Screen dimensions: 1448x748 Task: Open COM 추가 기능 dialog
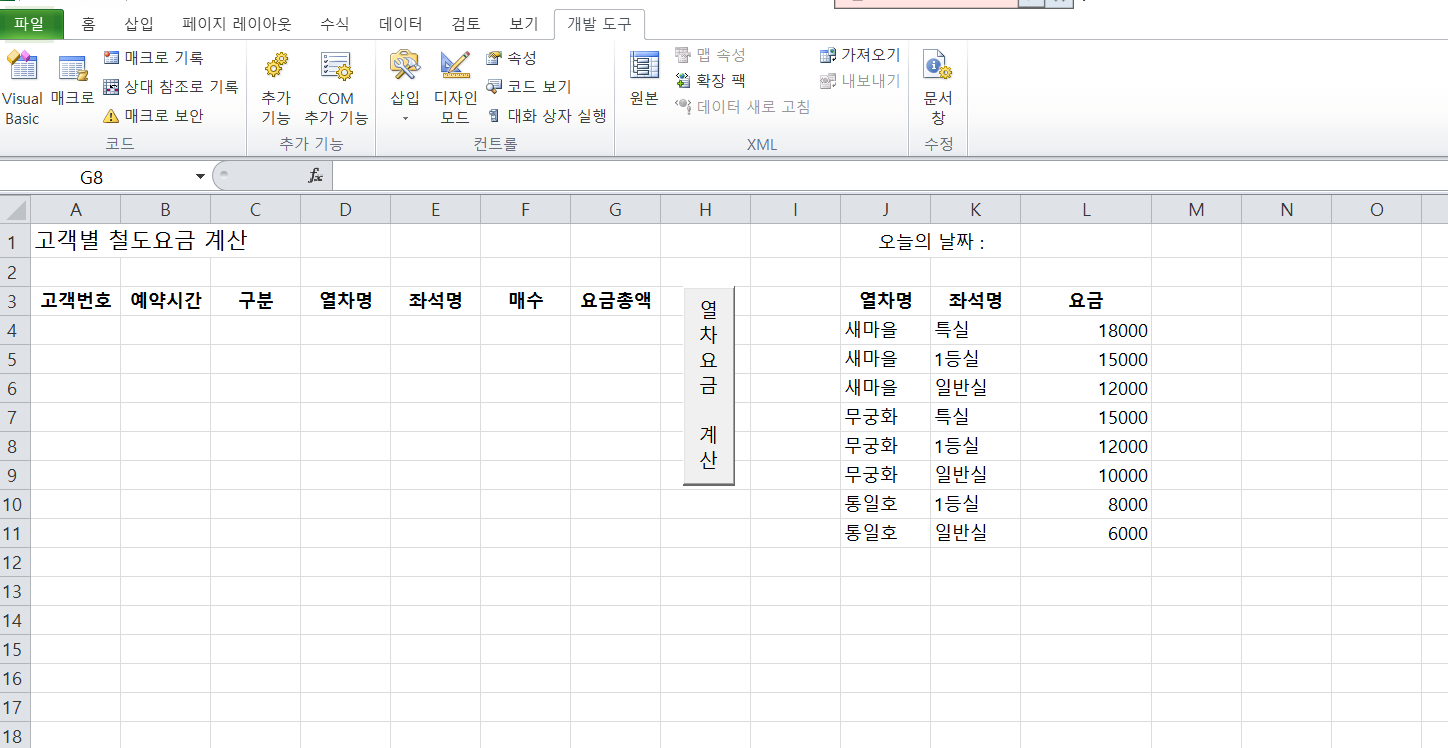click(x=336, y=88)
